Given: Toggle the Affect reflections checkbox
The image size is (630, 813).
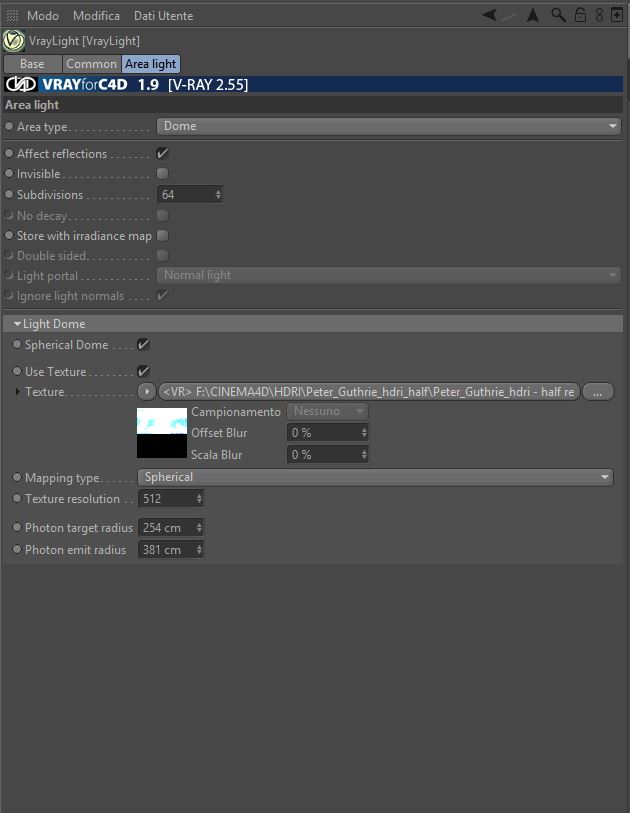Looking at the screenshot, I should tap(162, 153).
